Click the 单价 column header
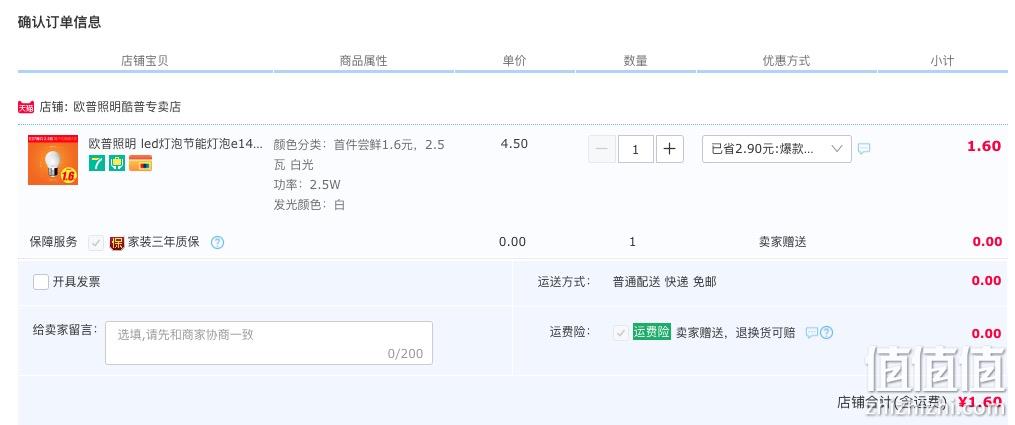Screen dimensions: 1015x425 [514, 61]
